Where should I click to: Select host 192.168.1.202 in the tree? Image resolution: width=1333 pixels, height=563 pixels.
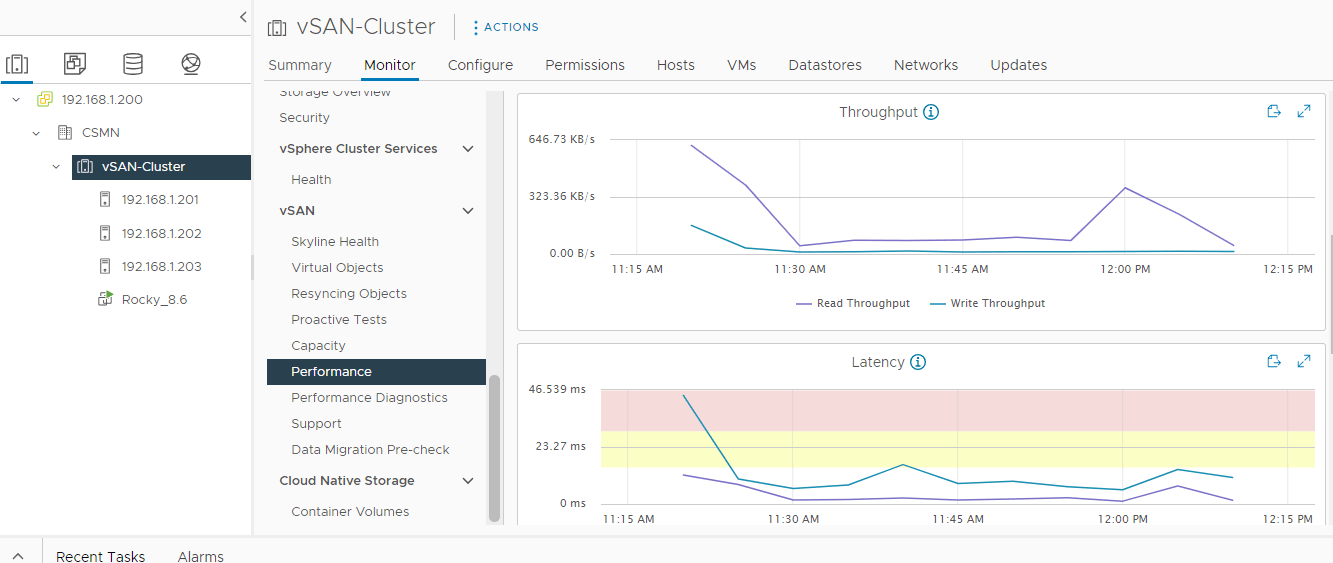[161, 233]
